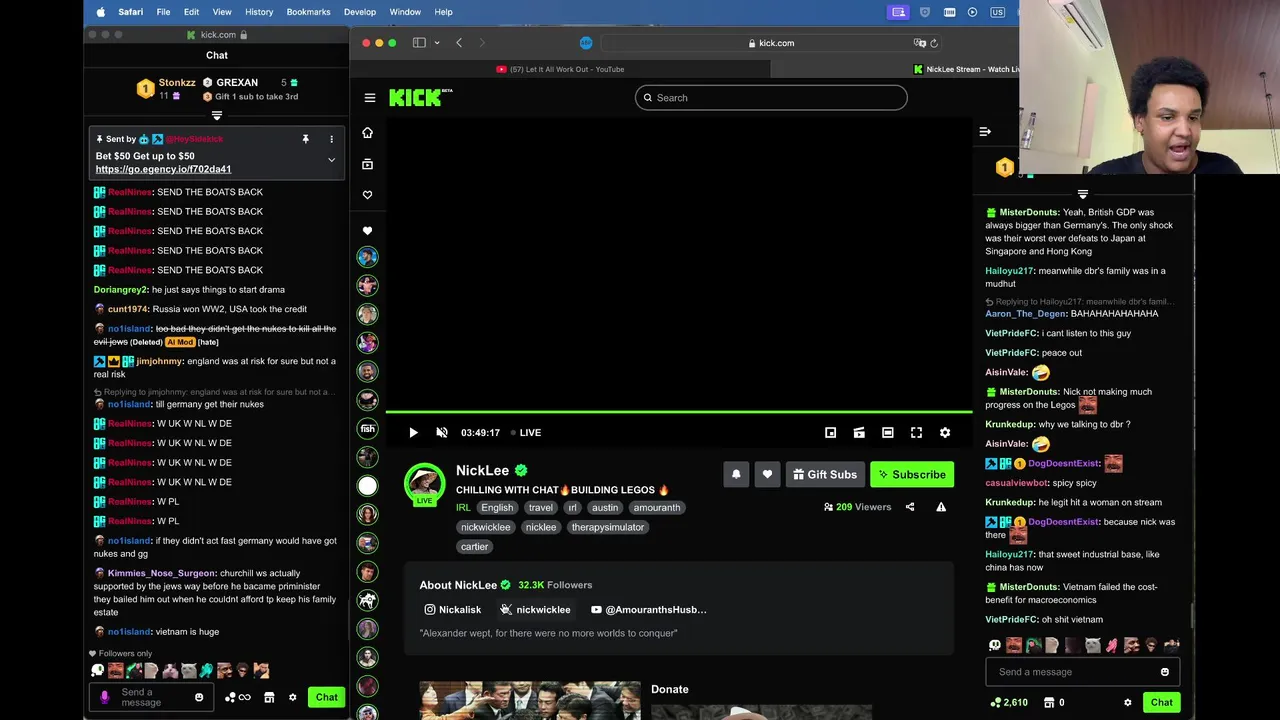1280x720 pixels.
Task: Open the Kick hamburger sidebar menu
Action: pos(370,98)
